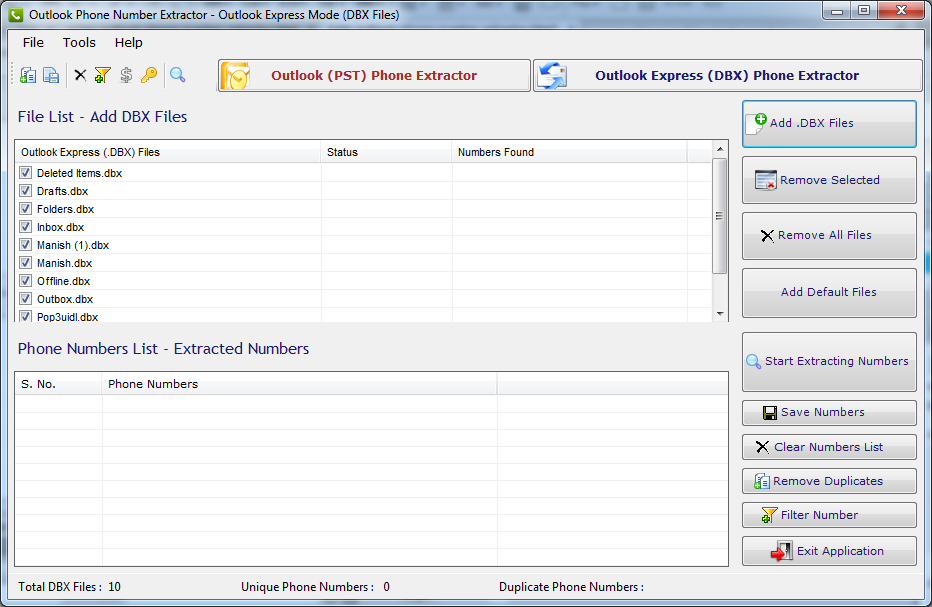Click the add files toolbar icon
Image resolution: width=932 pixels, height=607 pixels.
(28, 75)
